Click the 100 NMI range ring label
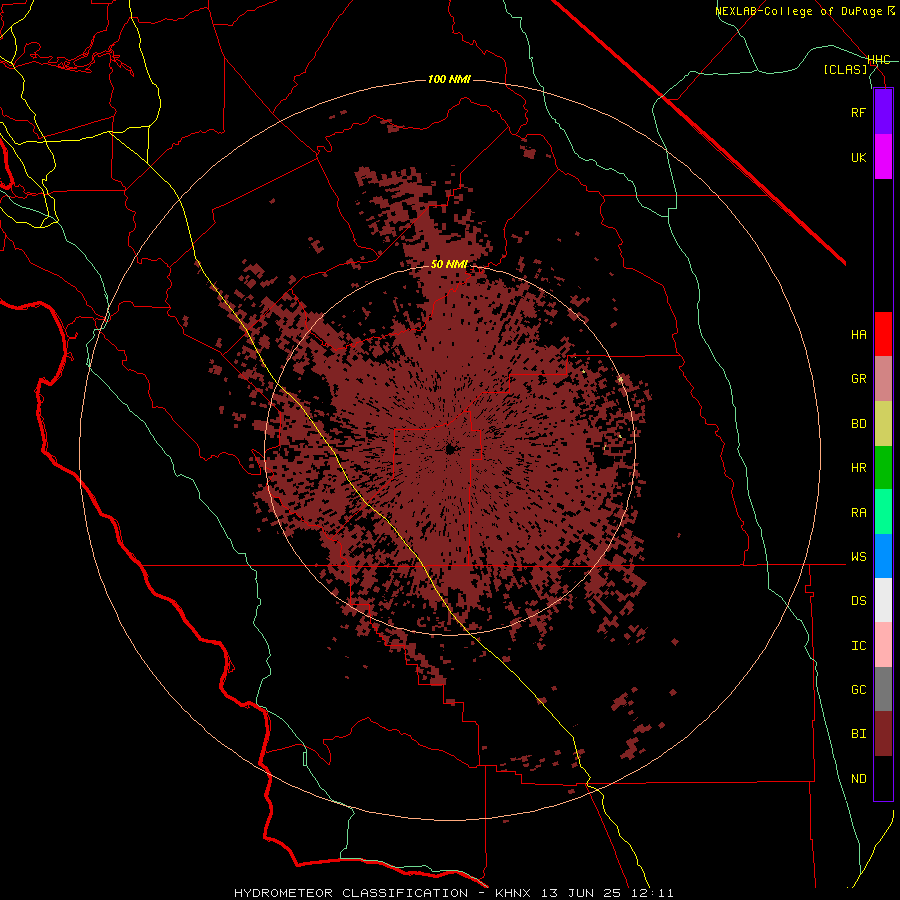The image size is (900, 900). (x=449, y=79)
